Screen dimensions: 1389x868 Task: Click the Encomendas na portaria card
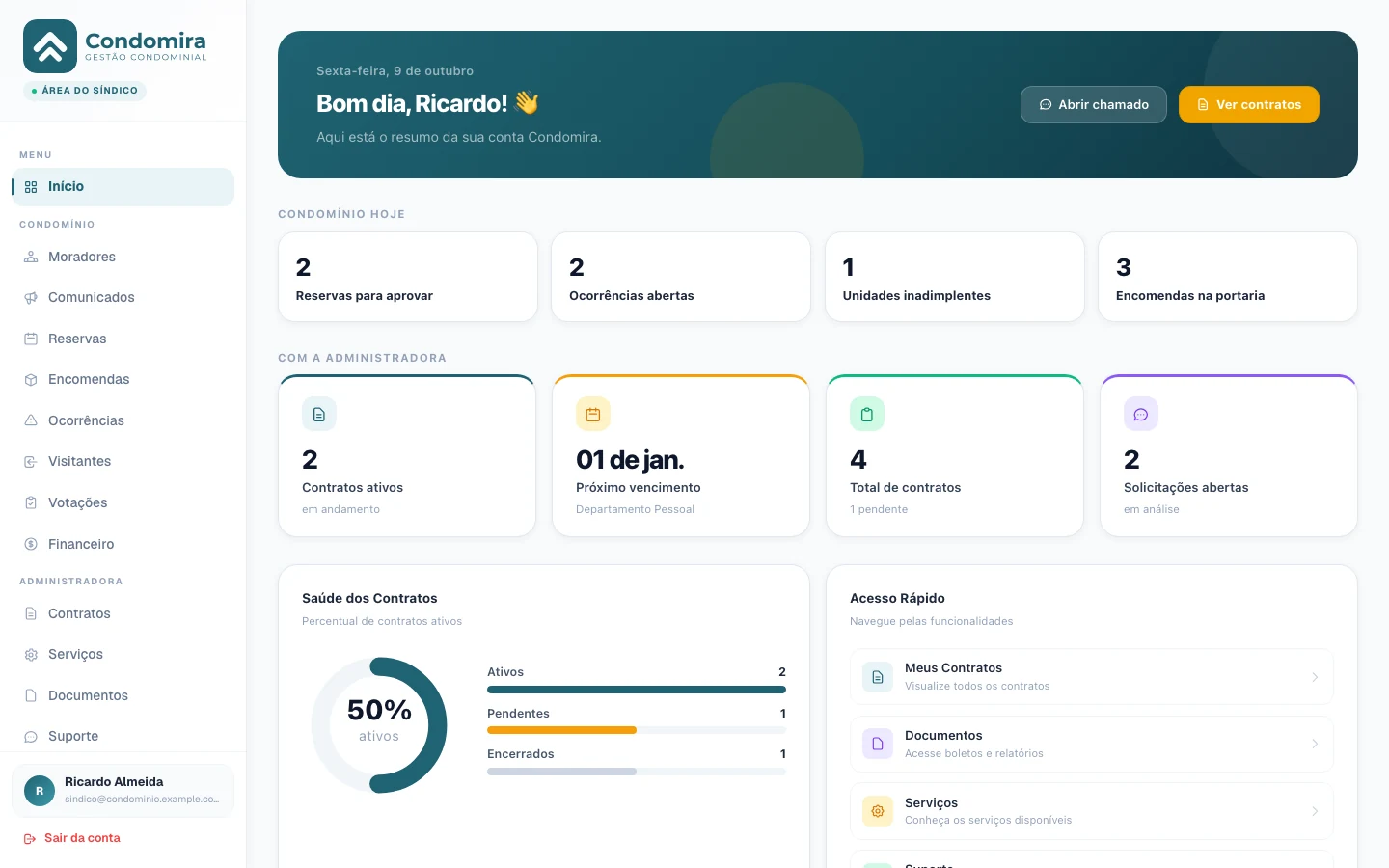1228,277
